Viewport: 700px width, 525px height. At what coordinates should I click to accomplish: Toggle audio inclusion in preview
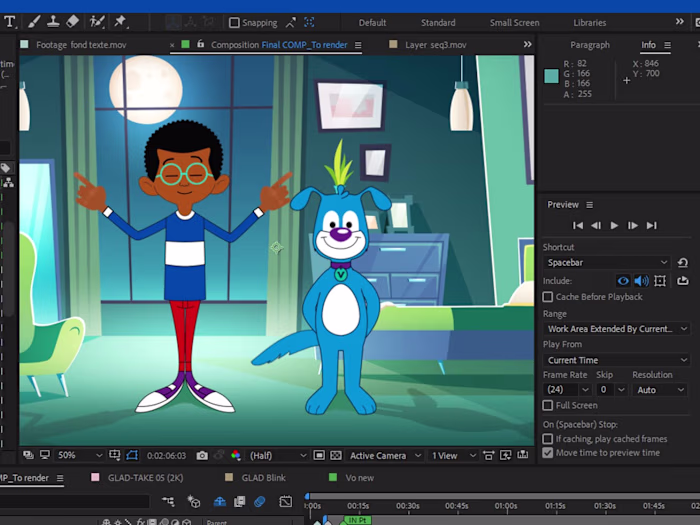tap(641, 281)
